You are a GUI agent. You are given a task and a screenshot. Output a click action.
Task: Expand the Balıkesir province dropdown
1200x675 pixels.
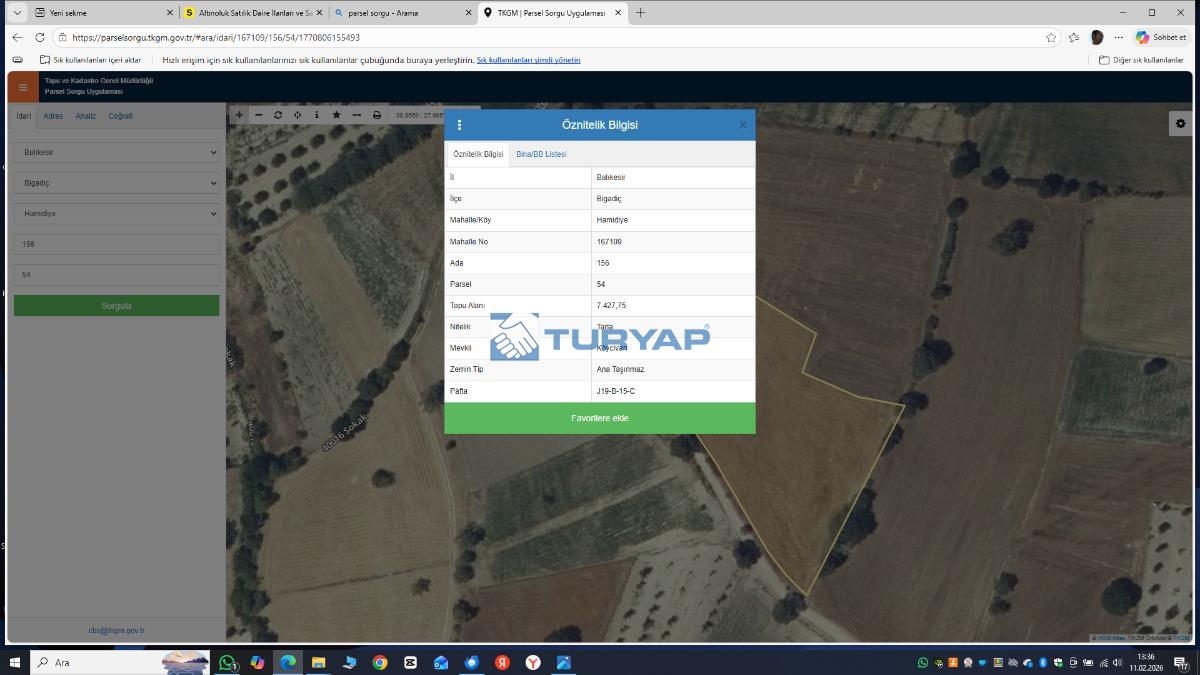[x=116, y=153]
